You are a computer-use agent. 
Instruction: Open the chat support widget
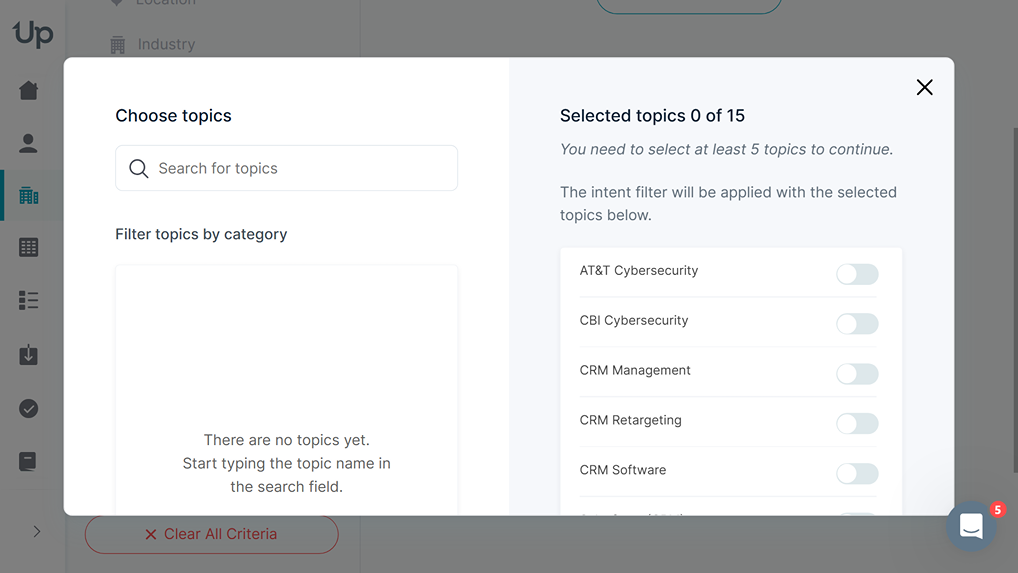pos(971,526)
